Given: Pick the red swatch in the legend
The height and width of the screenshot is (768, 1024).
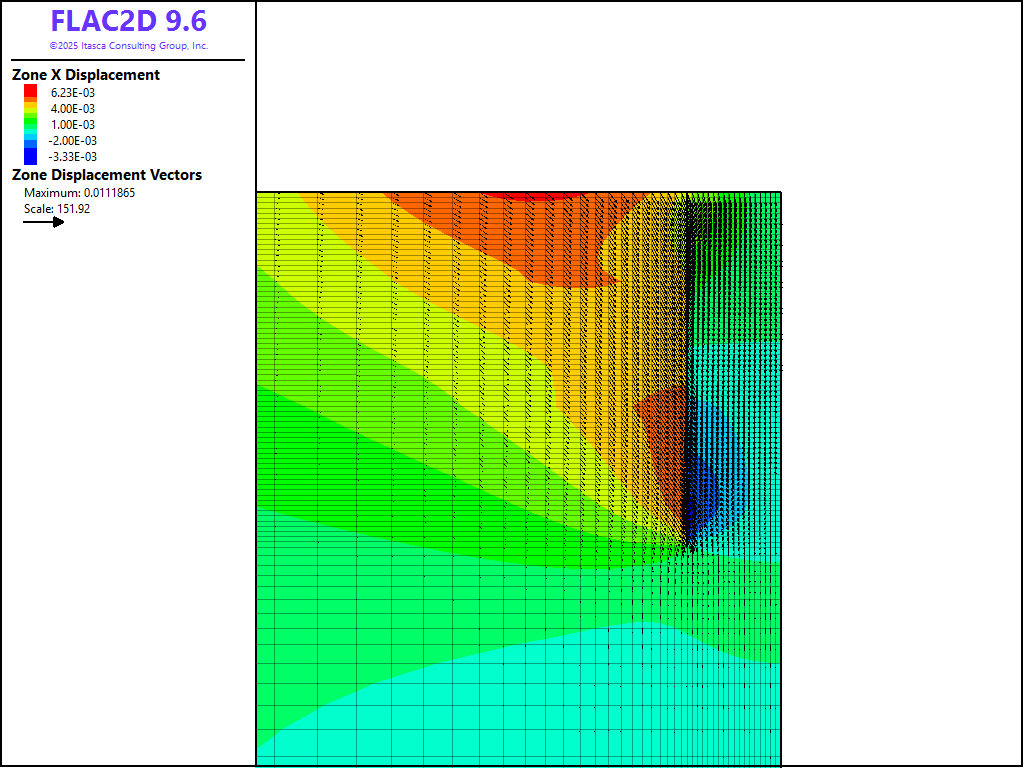Looking at the screenshot, I should pos(30,90).
